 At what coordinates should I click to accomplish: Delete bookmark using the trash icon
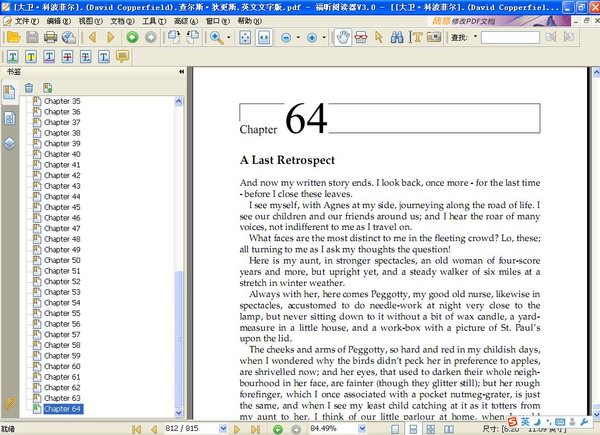(x=29, y=88)
